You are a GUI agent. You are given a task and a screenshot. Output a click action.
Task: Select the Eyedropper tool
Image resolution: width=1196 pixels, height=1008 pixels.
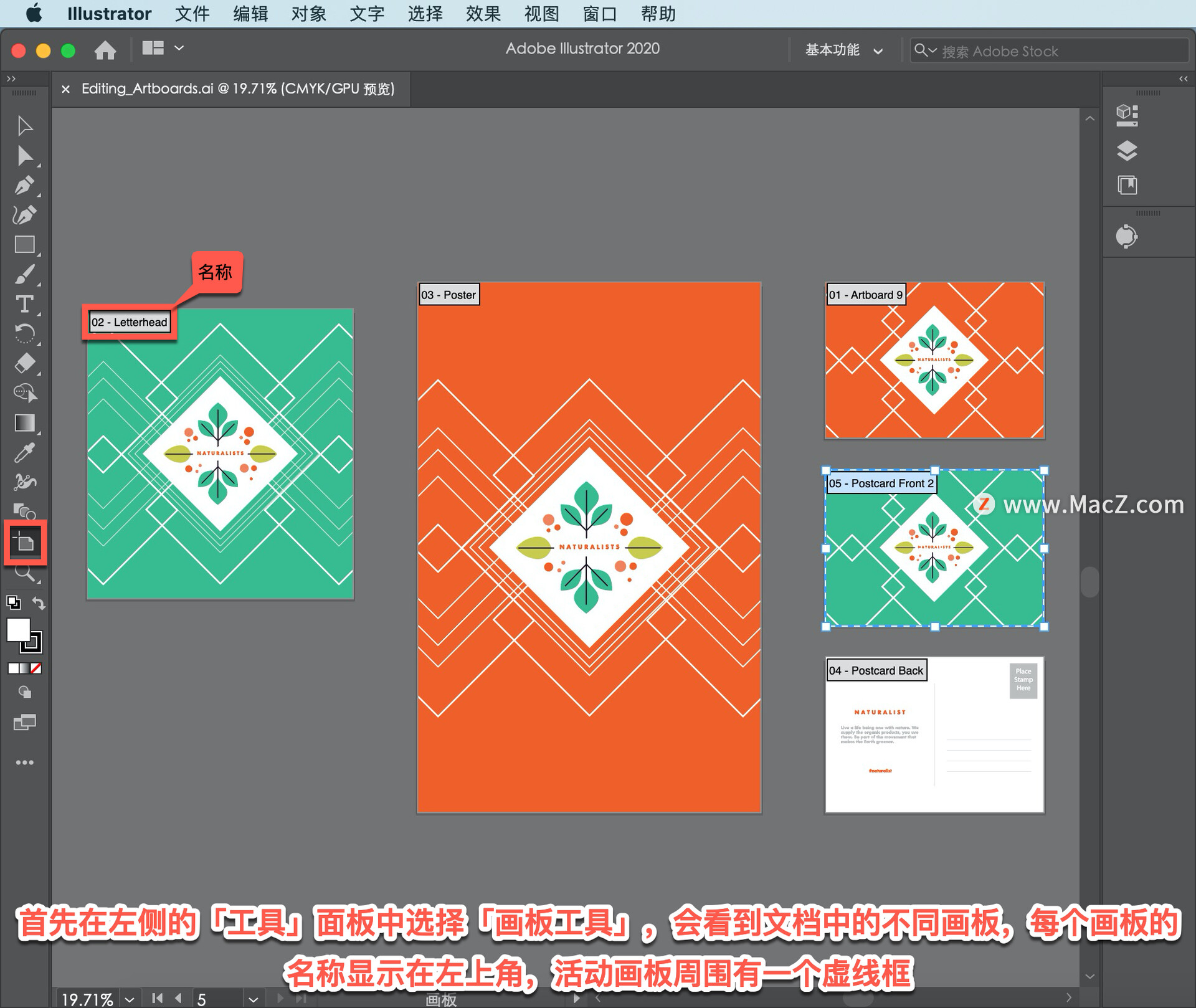(24, 453)
